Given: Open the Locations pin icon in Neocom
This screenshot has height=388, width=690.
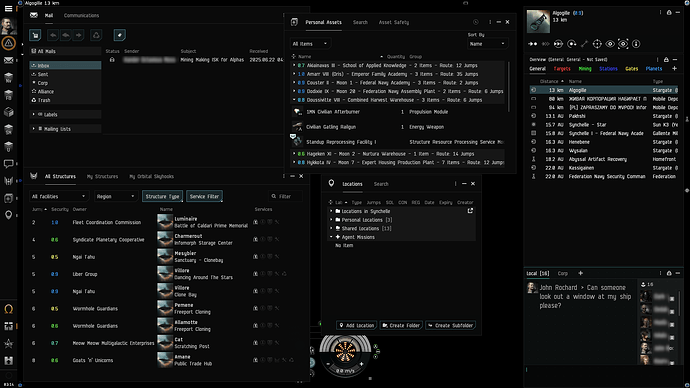Looking at the screenshot, I should tap(8, 215).
